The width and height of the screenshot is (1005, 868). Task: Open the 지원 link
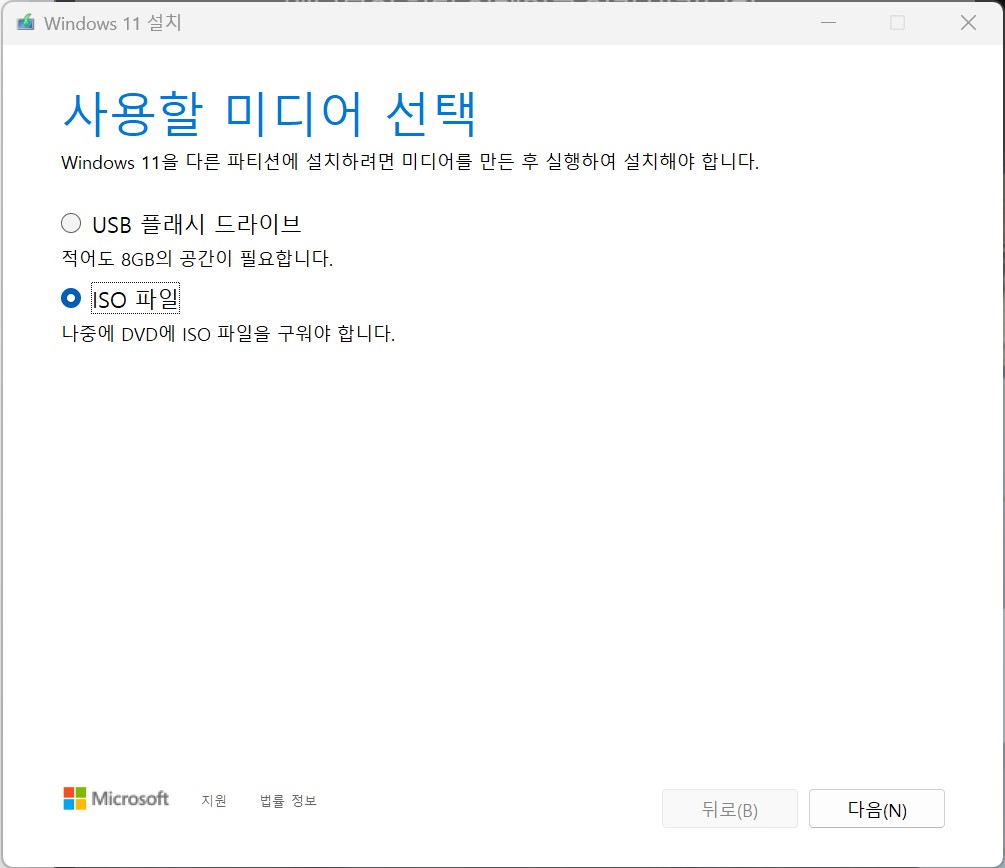pos(213,801)
